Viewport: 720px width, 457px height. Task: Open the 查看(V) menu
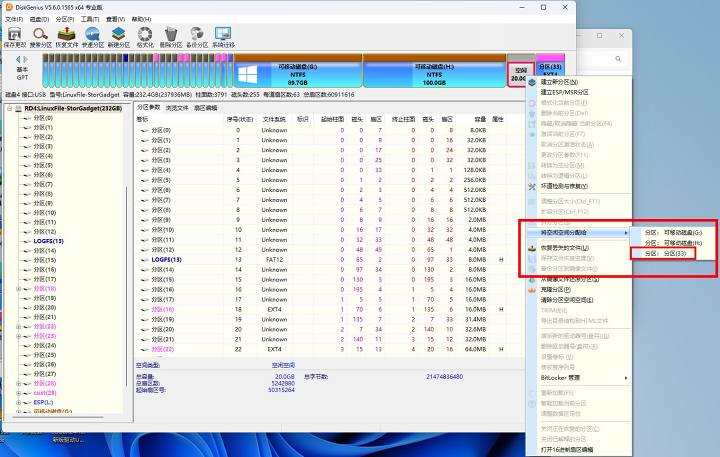pyautogui.click(x=115, y=19)
